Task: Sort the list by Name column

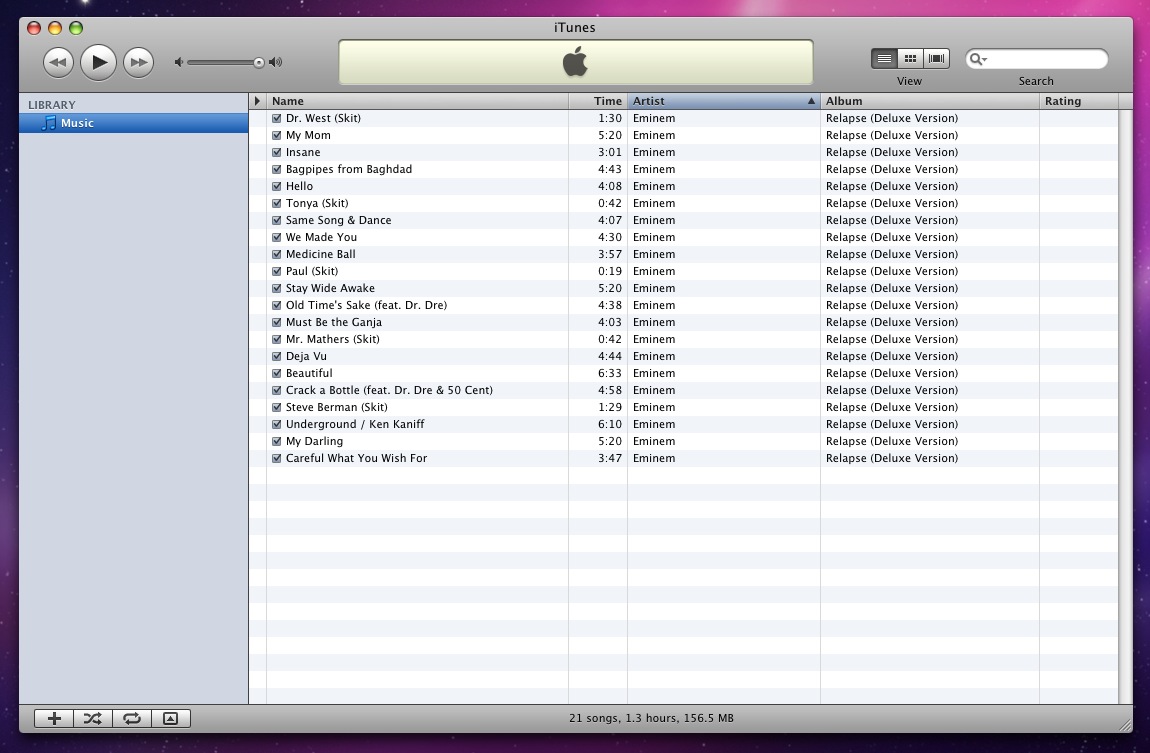Action: pyautogui.click(x=417, y=101)
